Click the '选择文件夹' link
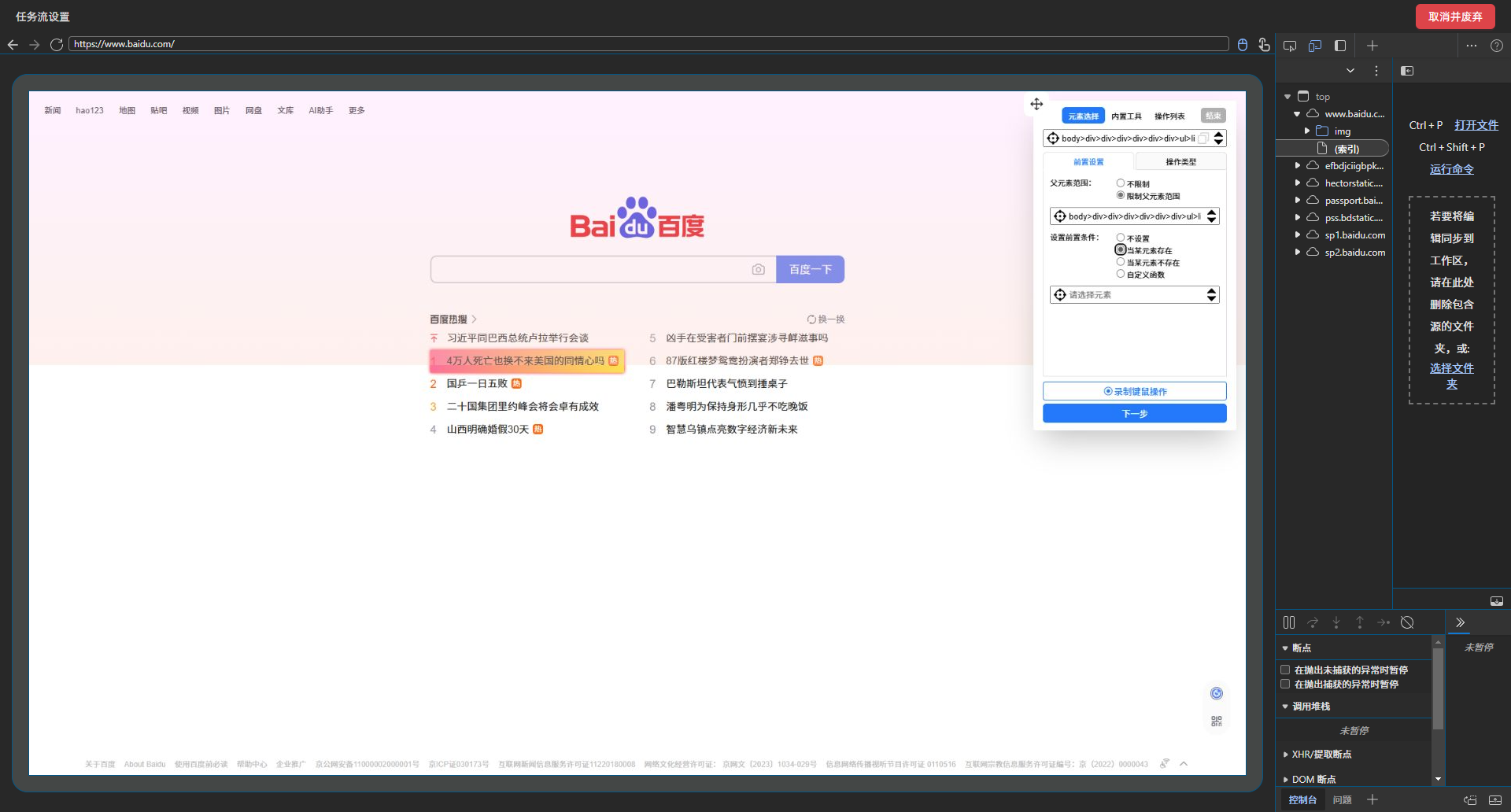Viewport: 1511px width, 812px height. pyautogui.click(x=1452, y=376)
